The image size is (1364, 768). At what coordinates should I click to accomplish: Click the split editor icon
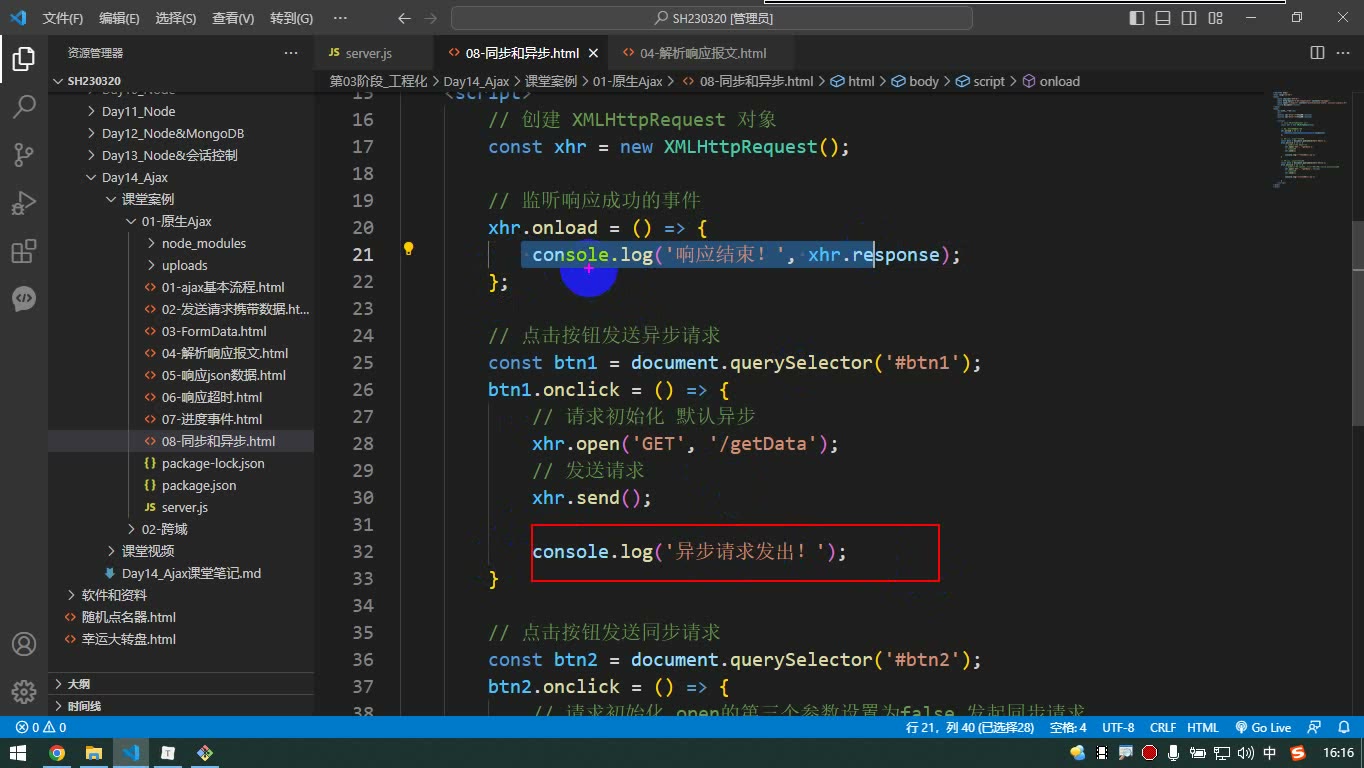(x=1317, y=53)
